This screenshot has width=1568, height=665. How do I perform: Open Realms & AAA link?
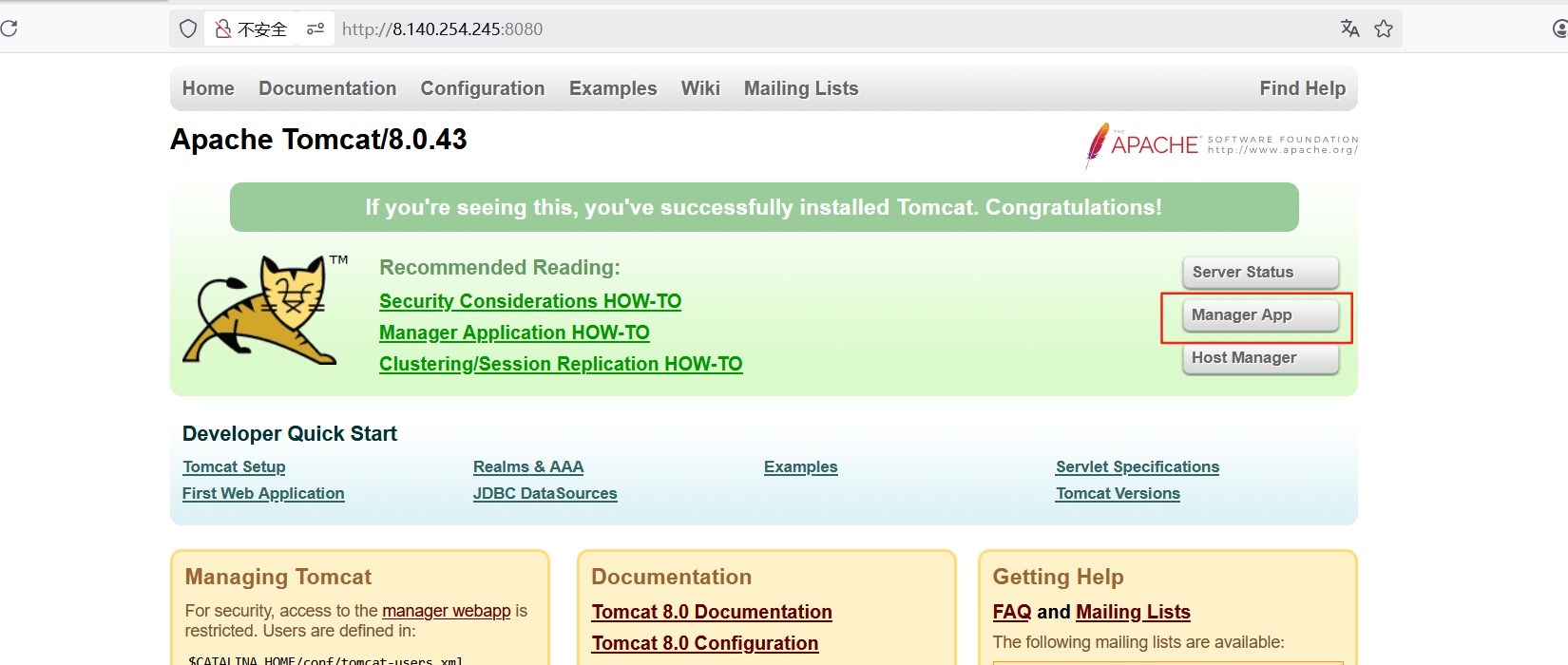point(528,466)
